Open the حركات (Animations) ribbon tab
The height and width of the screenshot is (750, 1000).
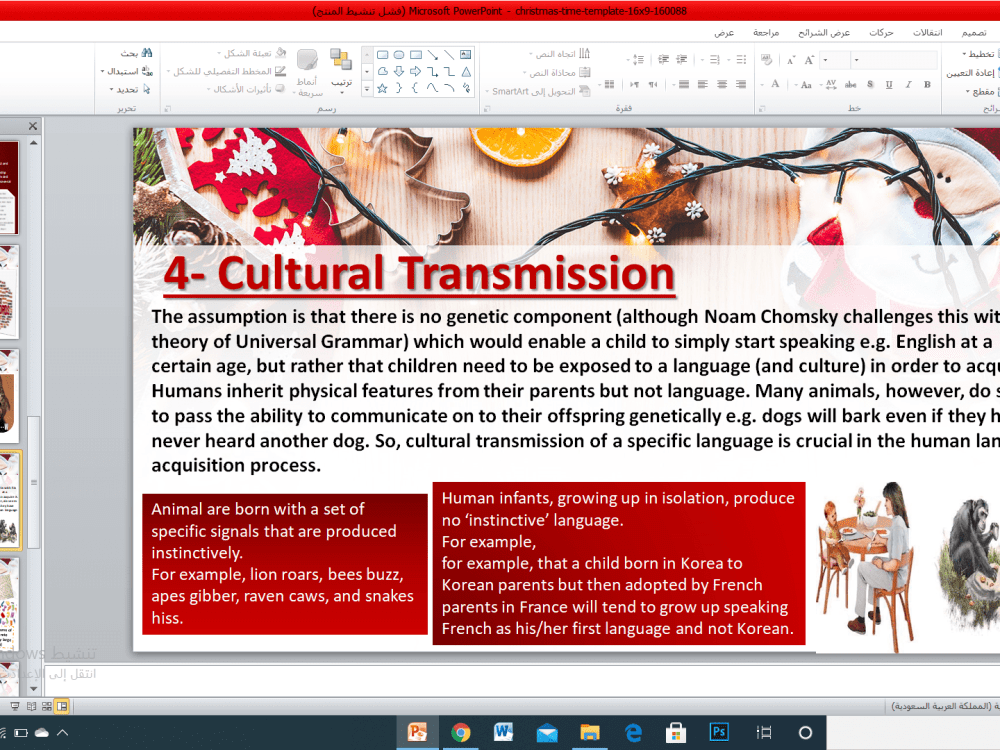pos(881,33)
